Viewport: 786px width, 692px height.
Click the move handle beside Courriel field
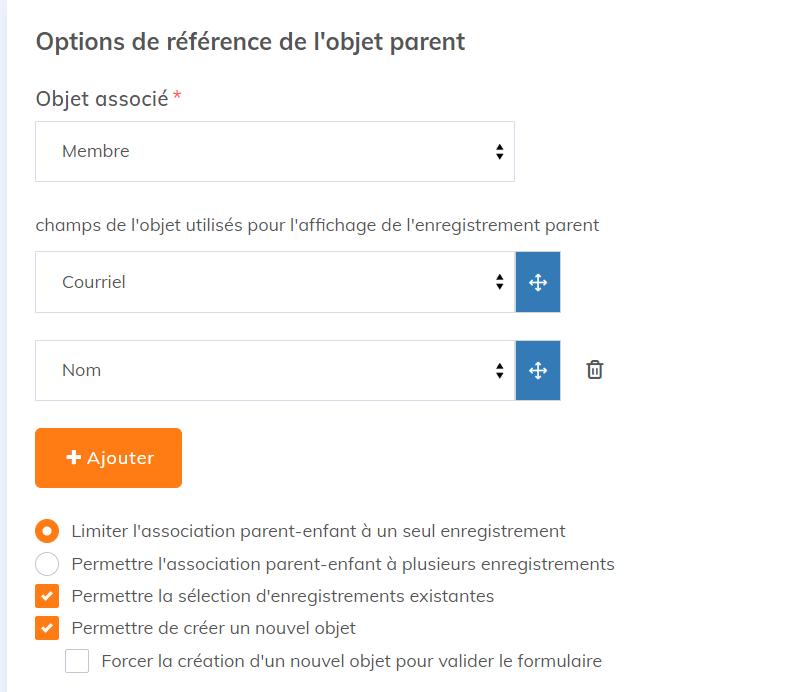click(538, 282)
